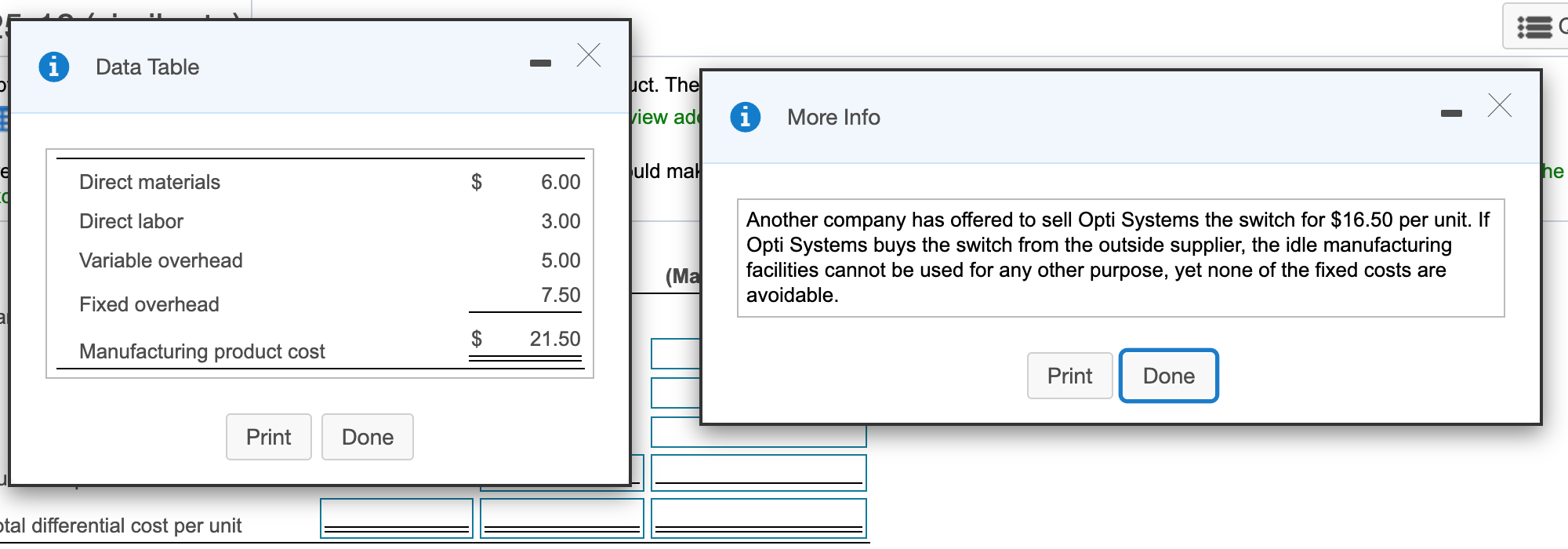Click the topmost partly hidden input box
This screenshot has height=549, width=1568.
click(x=676, y=354)
